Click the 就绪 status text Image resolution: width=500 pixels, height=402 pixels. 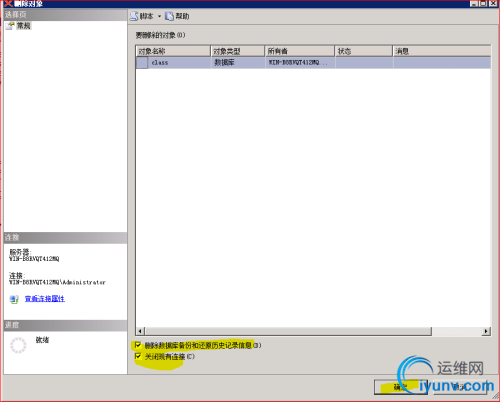42,340
